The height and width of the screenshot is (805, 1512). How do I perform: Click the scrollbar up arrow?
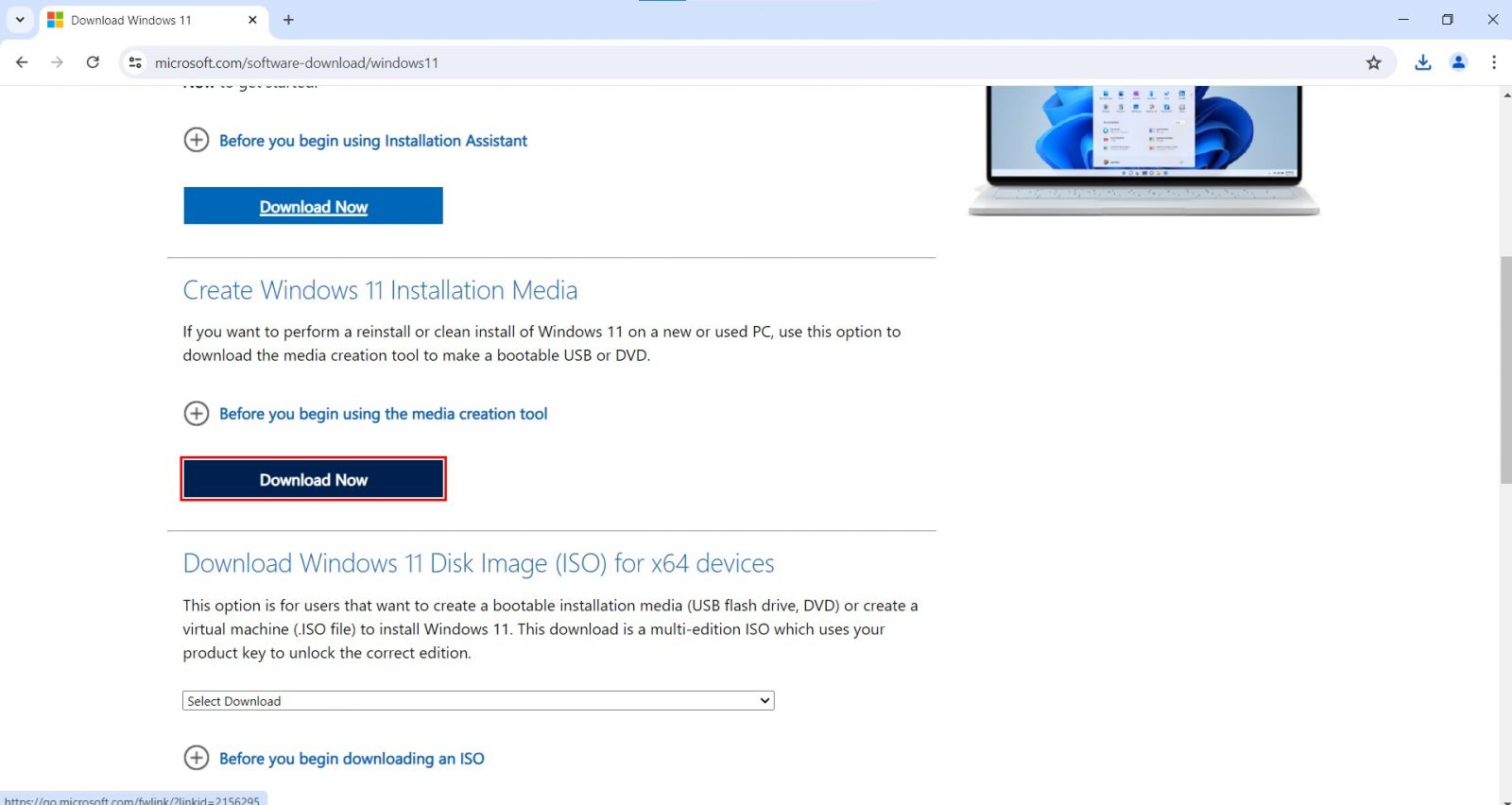pos(1505,94)
